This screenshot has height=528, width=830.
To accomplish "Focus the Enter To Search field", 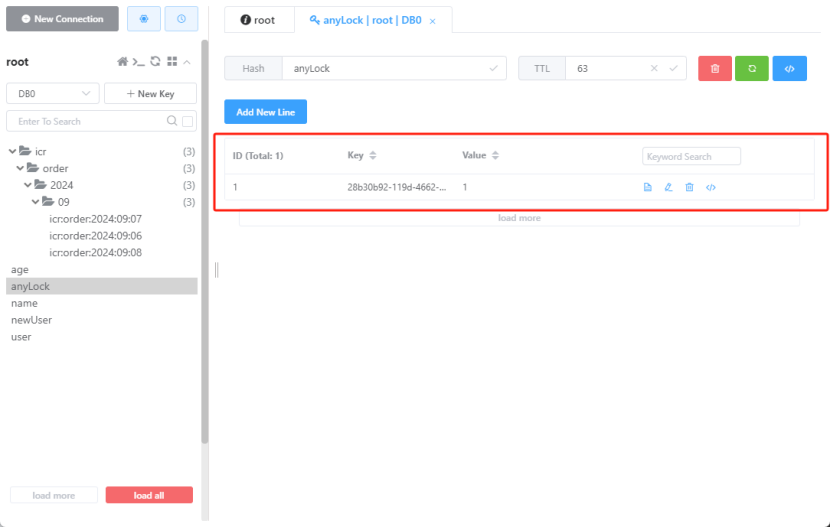I will click(x=91, y=121).
